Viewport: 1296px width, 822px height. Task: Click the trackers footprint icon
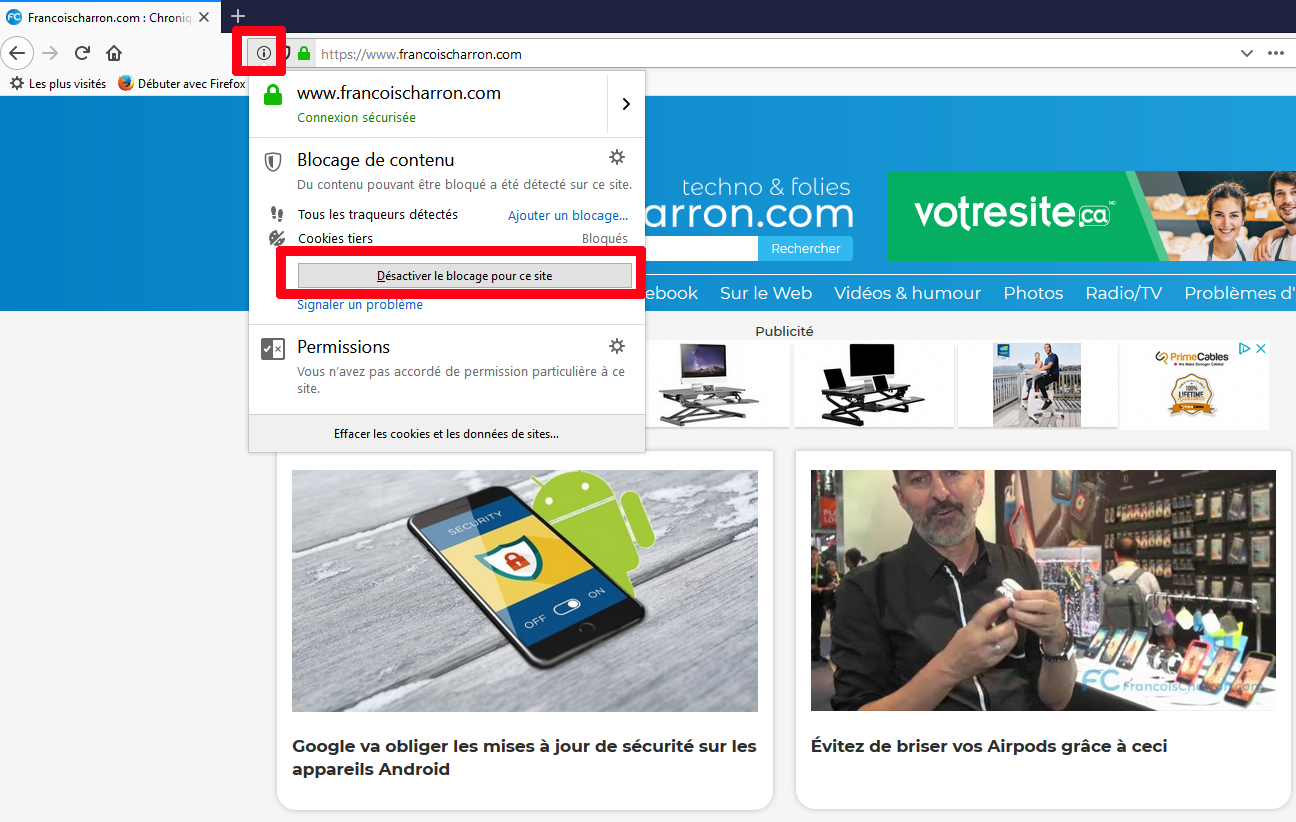(x=277, y=214)
